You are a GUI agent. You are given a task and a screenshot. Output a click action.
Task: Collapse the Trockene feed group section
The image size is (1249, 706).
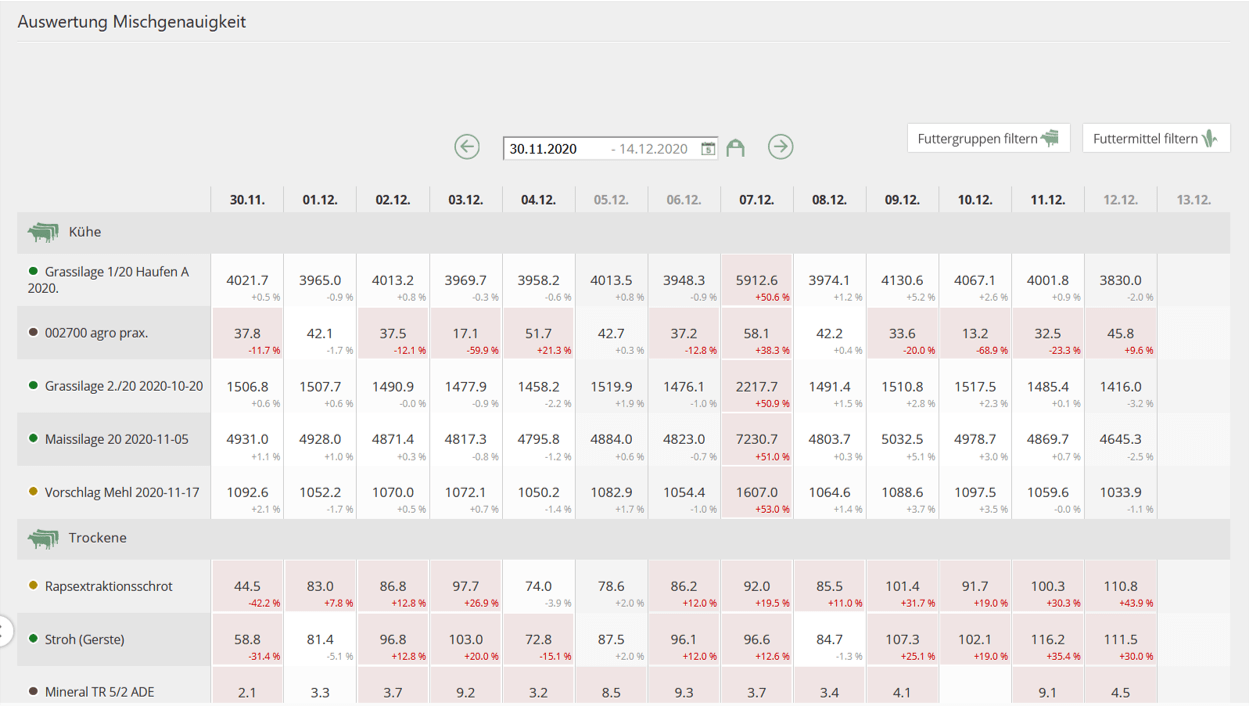click(x=97, y=538)
